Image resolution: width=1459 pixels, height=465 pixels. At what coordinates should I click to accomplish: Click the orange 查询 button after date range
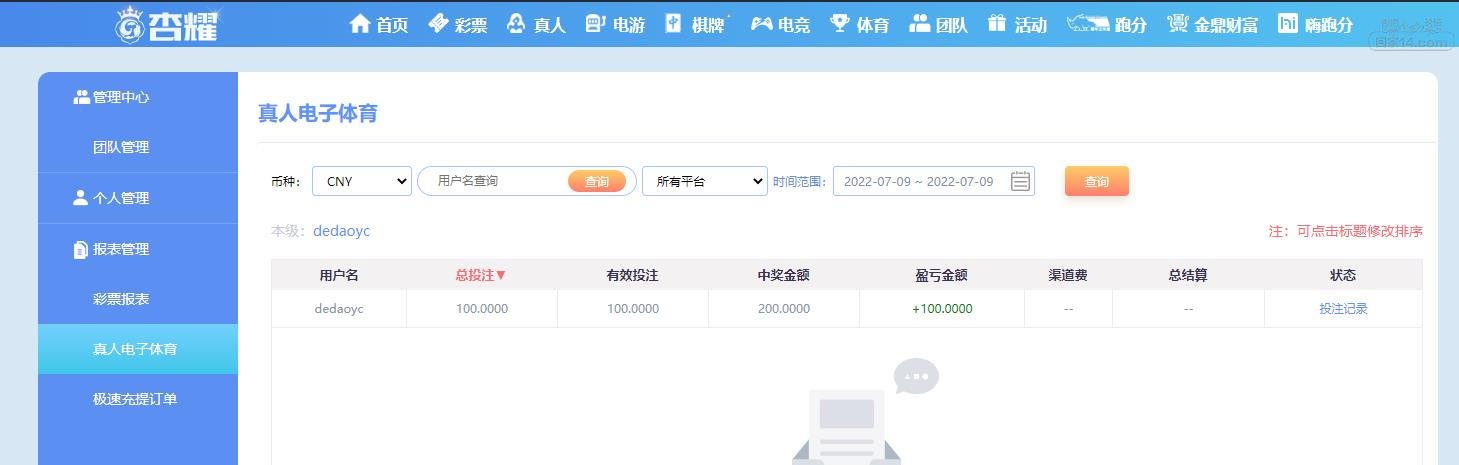pyautogui.click(x=1097, y=181)
